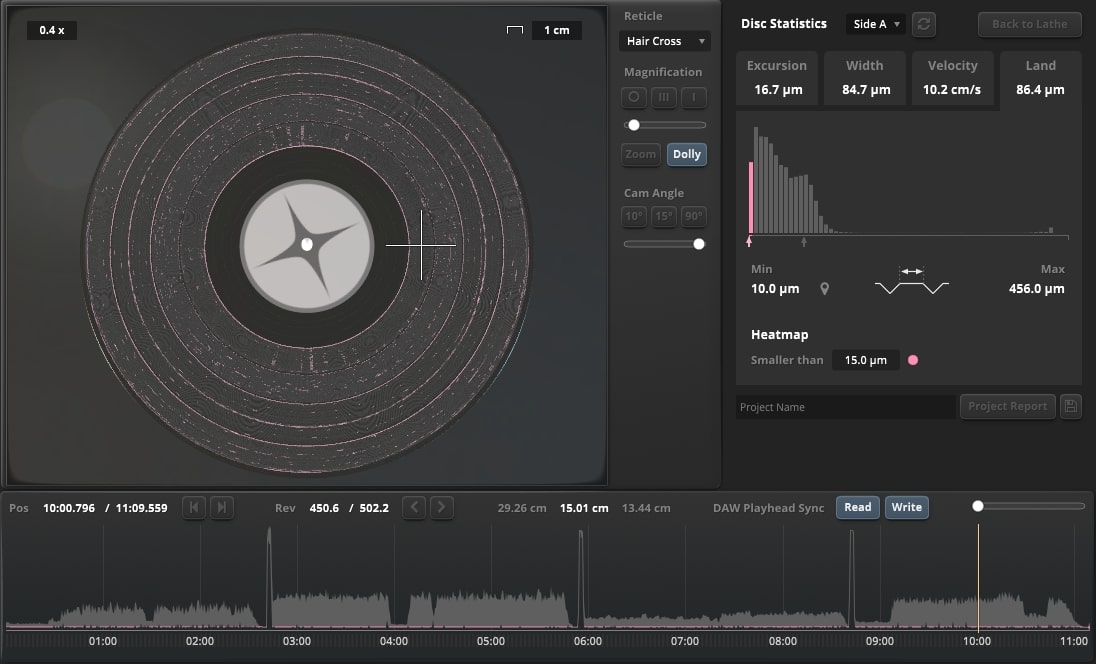Switch to the Excursion statistics tab
The image size is (1096, 664).
[777, 78]
